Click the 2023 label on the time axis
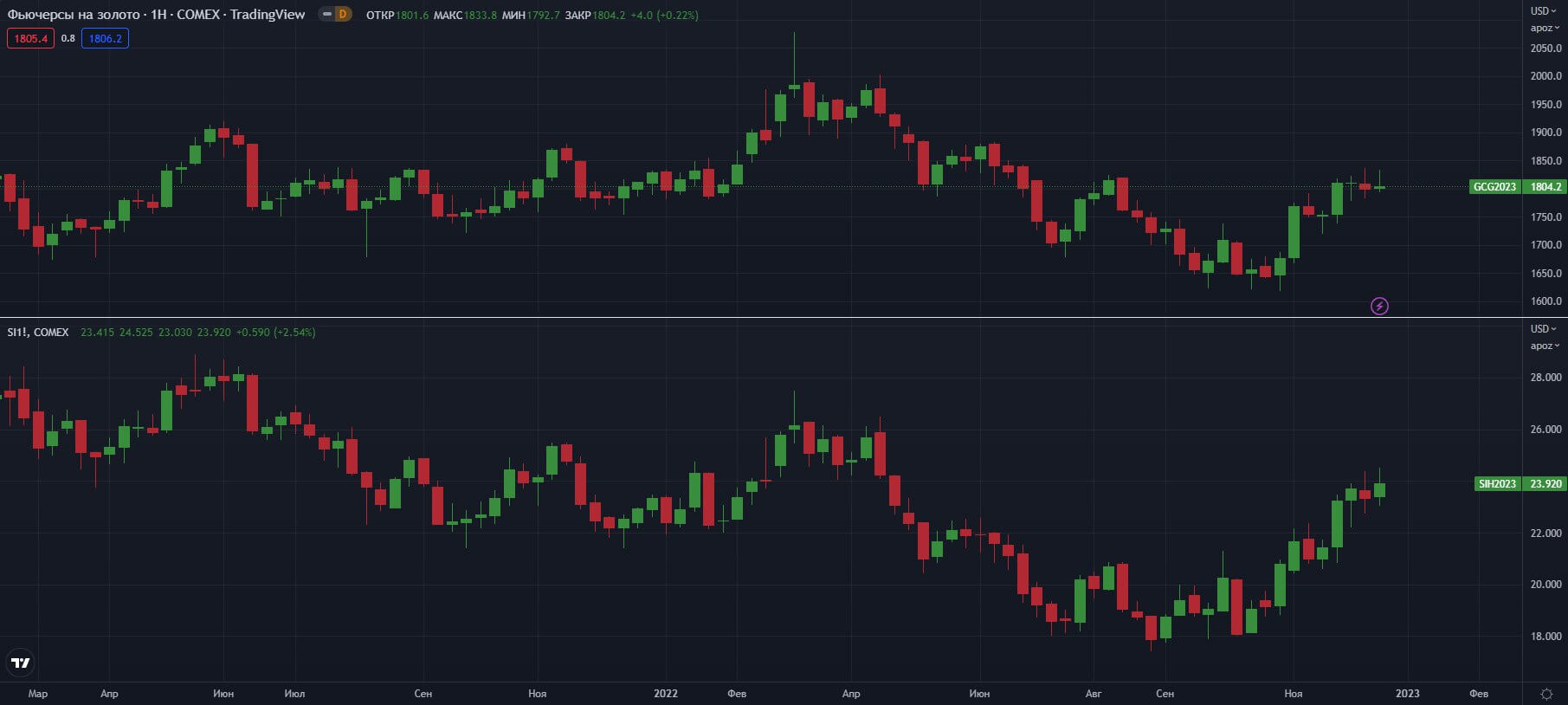Screen dimensions: 1568x705 coord(1407,693)
